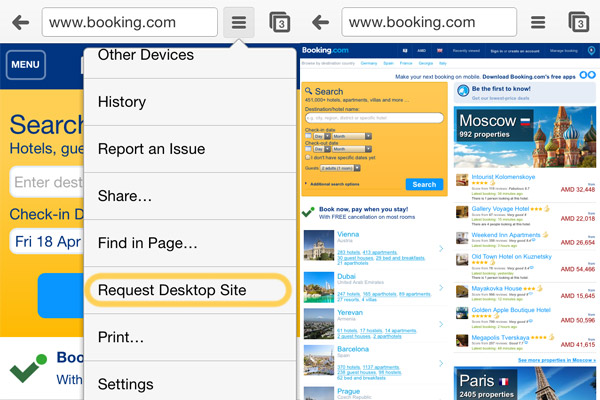Choose Find in Page… menu entry

click(x=190, y=243)
